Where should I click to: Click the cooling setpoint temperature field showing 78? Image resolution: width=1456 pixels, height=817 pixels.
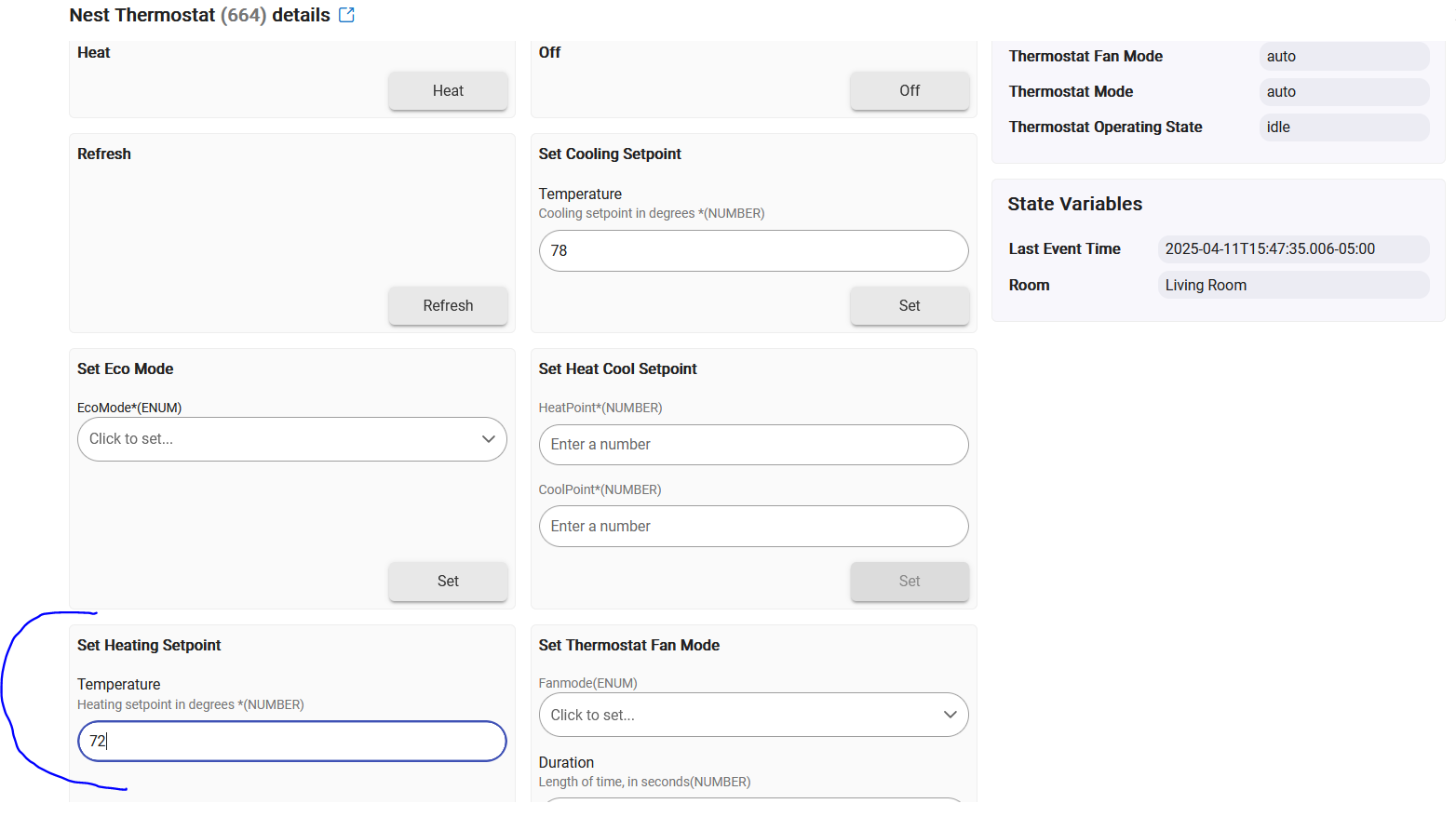(x=754, y=250)
